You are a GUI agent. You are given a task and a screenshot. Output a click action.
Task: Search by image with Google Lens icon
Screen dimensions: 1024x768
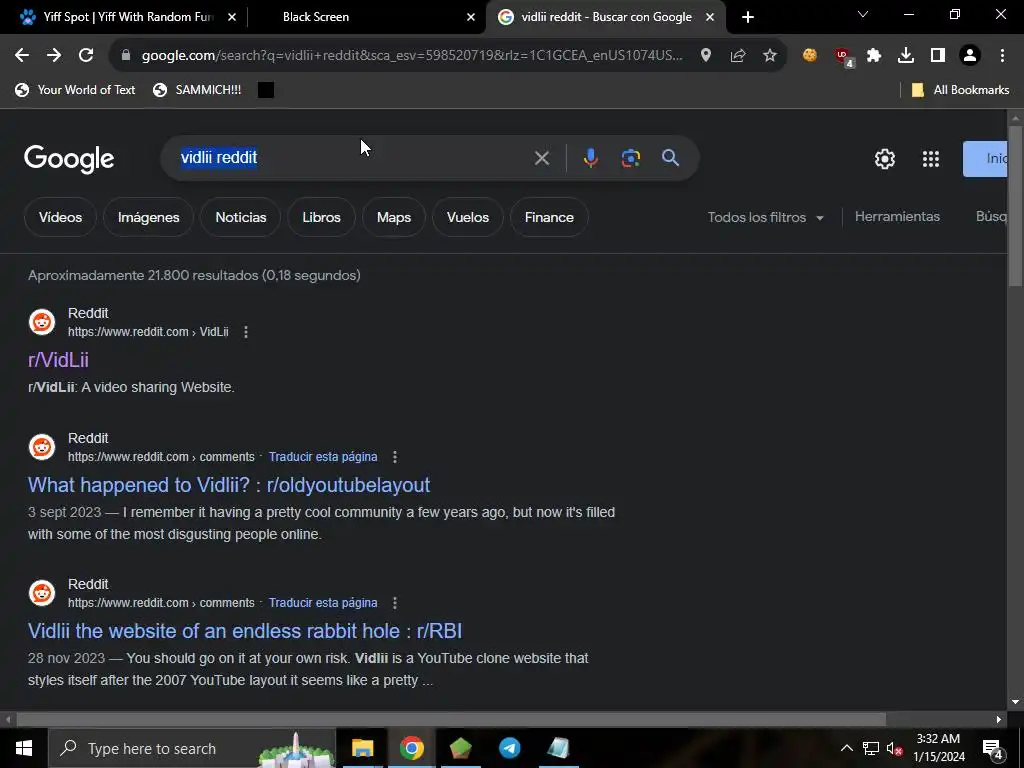point(630,158)
